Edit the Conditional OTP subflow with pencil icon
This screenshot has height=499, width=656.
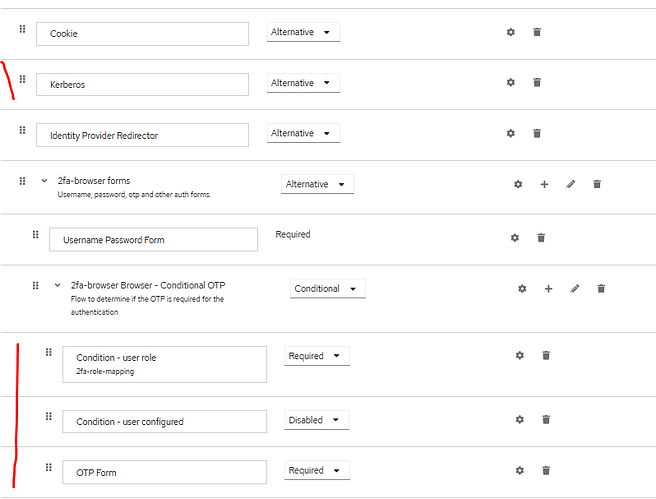pos(574,288)
